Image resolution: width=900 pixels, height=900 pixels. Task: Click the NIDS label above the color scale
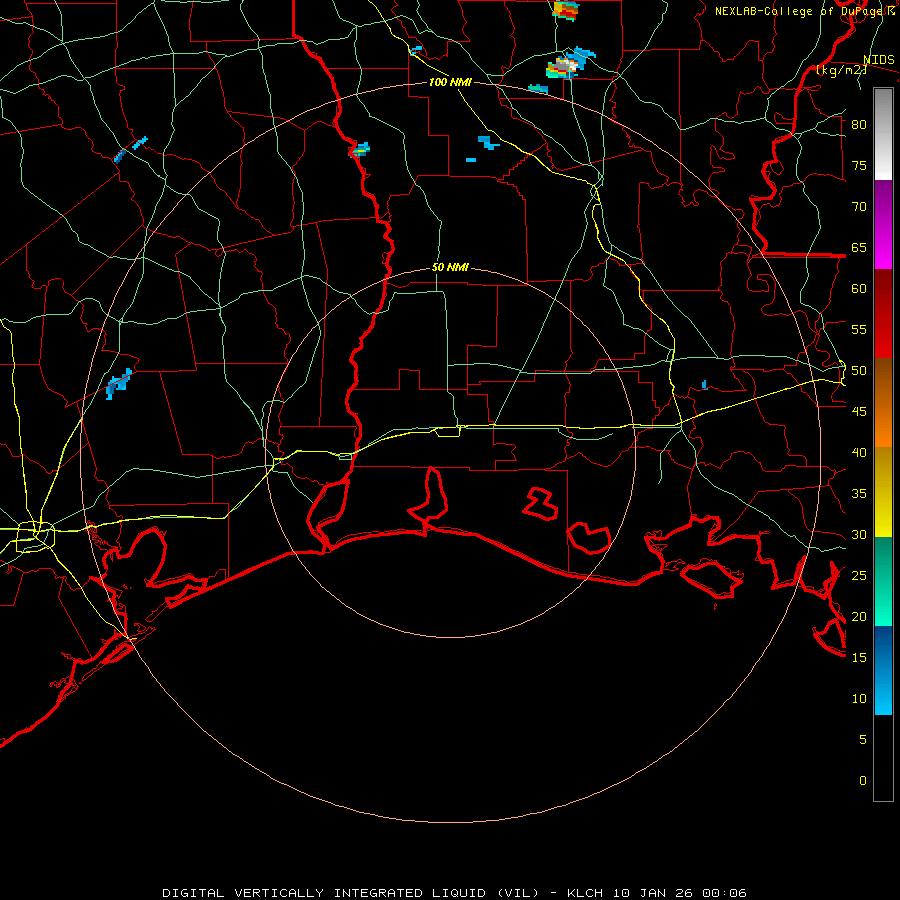click(878, 60)
